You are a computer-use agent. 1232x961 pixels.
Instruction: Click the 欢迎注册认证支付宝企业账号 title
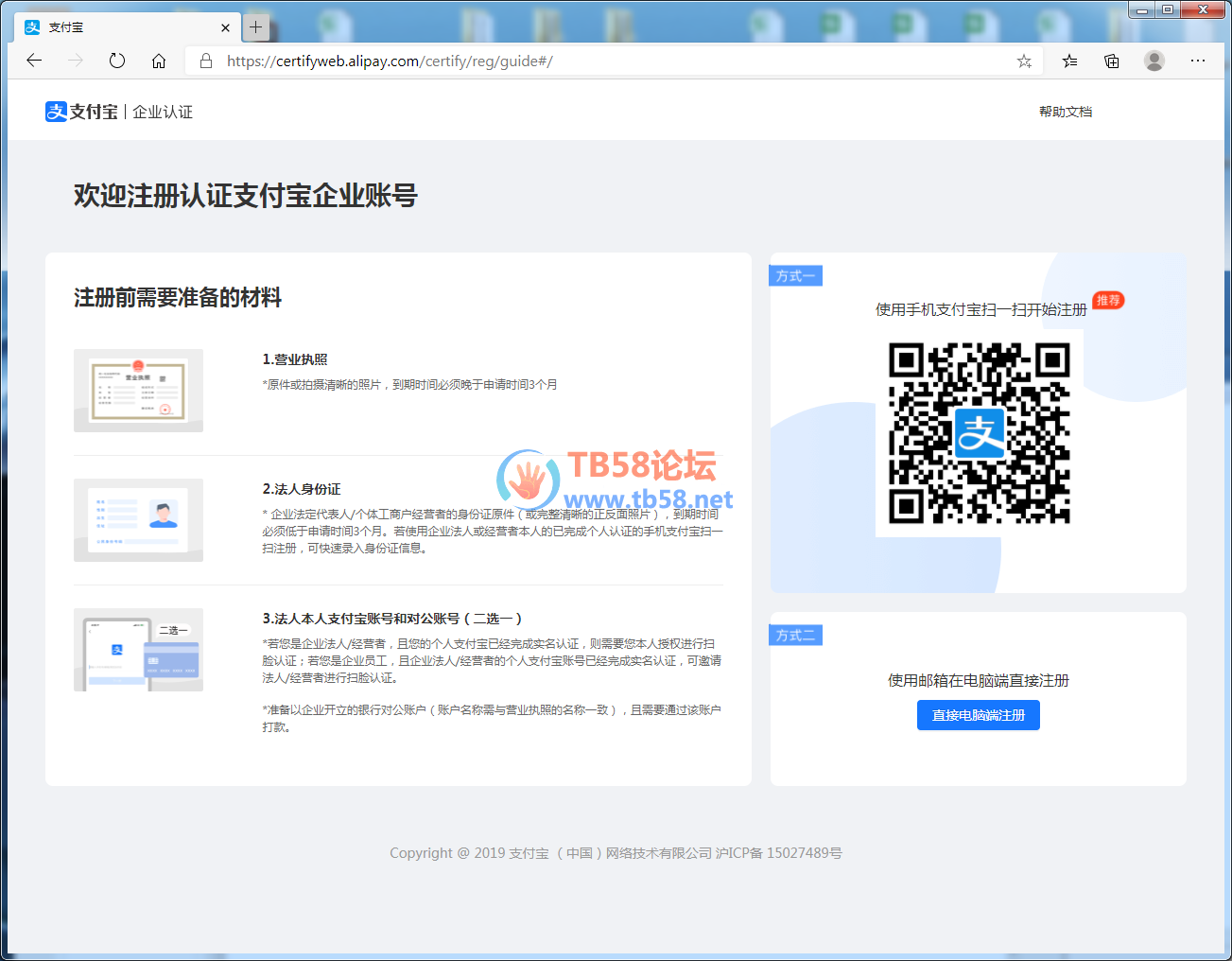[x=246, y=196]
